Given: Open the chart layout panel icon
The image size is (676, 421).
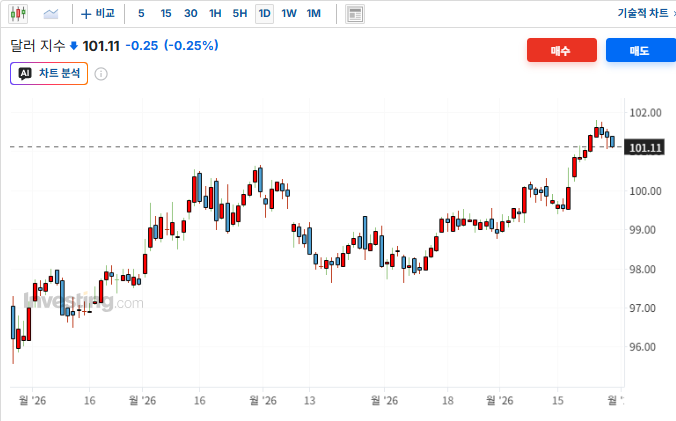Looking at the screenshot, I should tap(355, 14).
